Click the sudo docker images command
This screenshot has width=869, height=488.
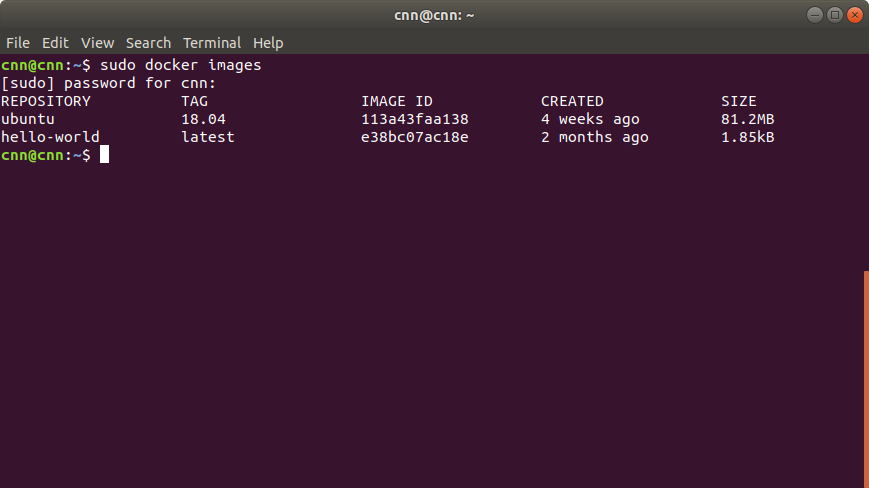[180, 65]
